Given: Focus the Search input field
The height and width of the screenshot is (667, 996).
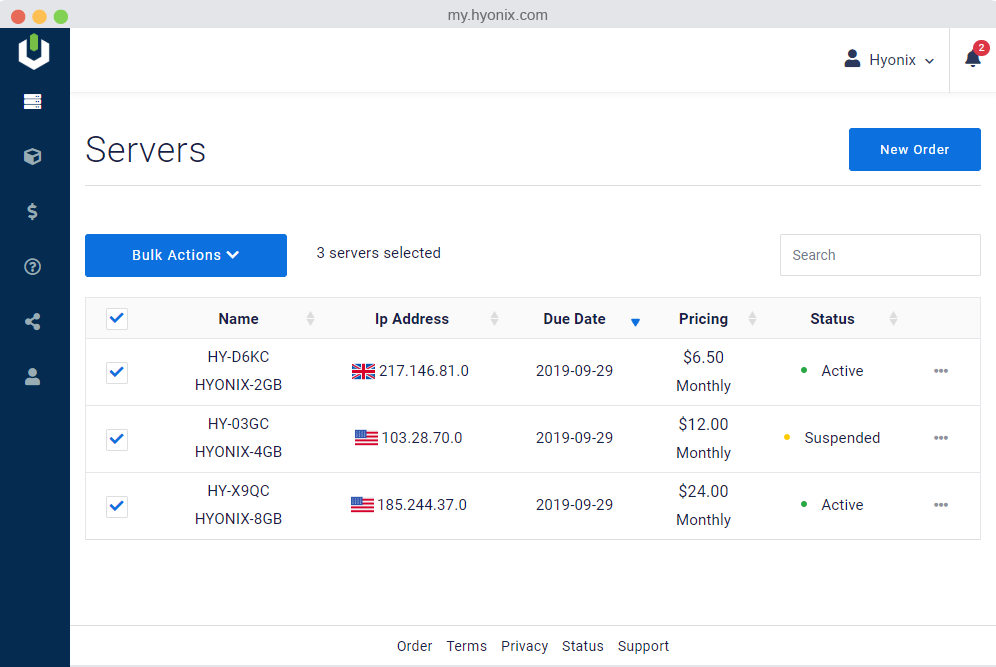Looking at the screenshot, I should (880, 255).
